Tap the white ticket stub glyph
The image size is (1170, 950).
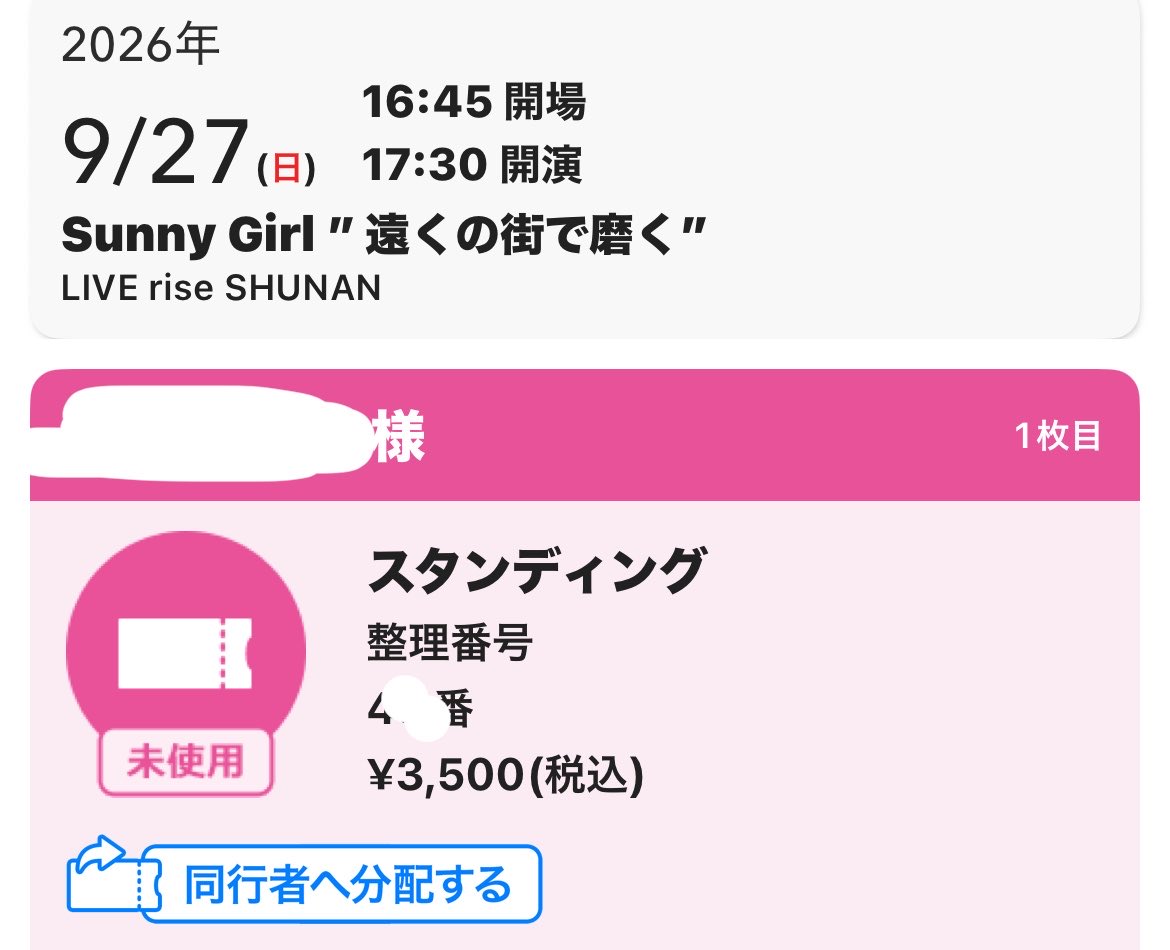click(x=185, y=653)
